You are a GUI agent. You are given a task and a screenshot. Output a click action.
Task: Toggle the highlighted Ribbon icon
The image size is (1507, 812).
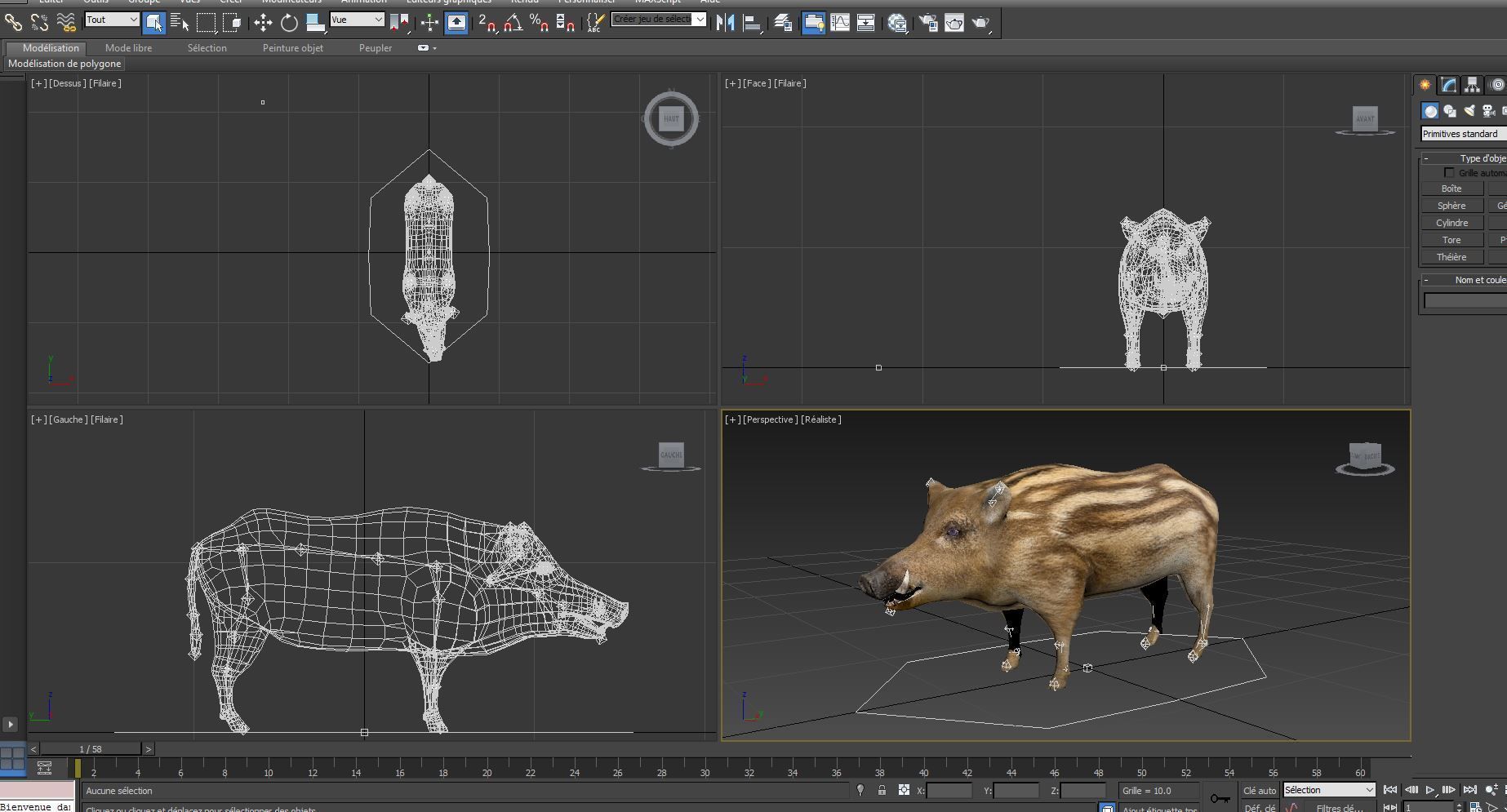click(x=814, y=23)
